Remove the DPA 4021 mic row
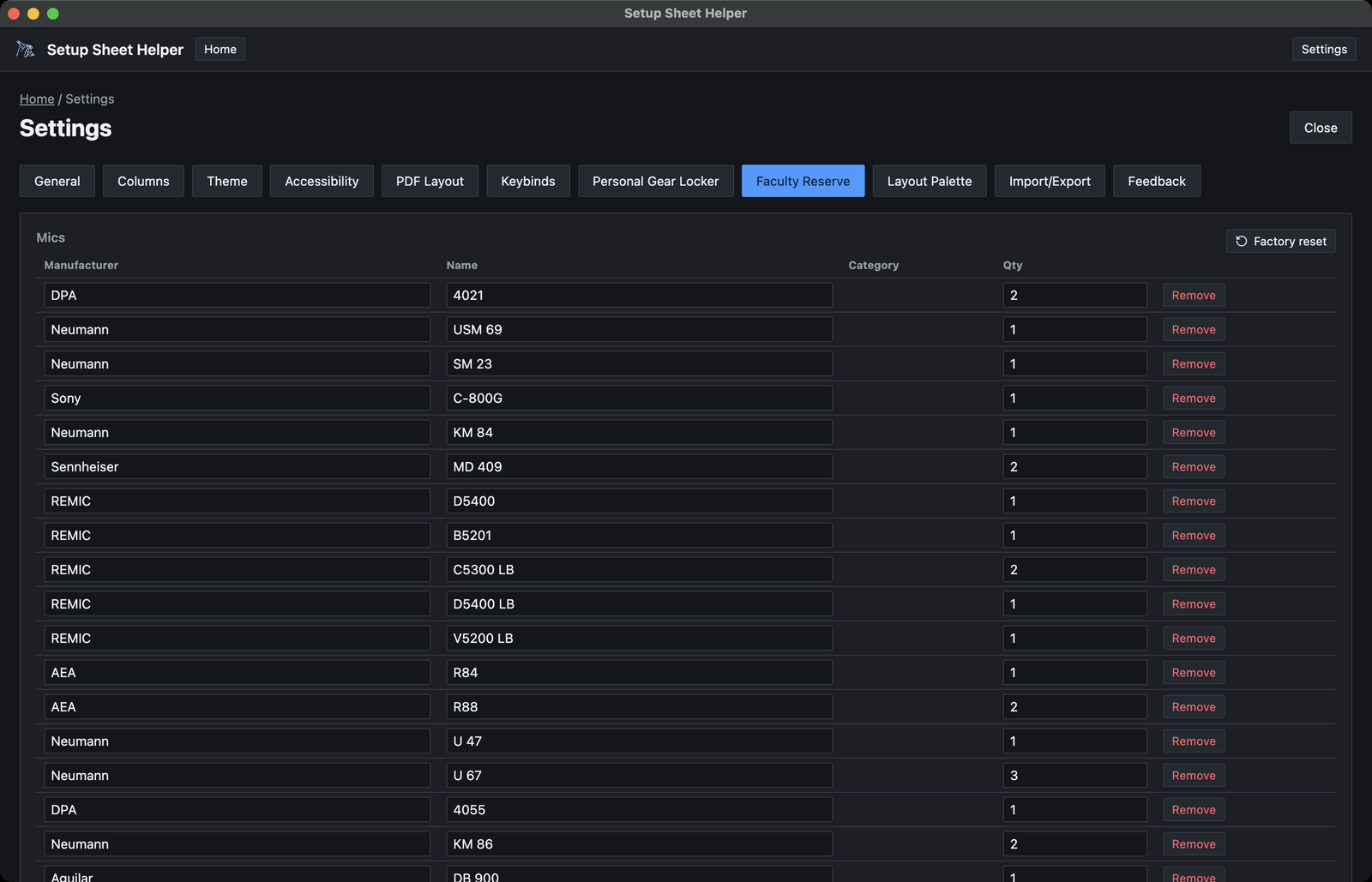Image resolution: width=1372 pixels, height=882 pixels. coord(1194,295)
